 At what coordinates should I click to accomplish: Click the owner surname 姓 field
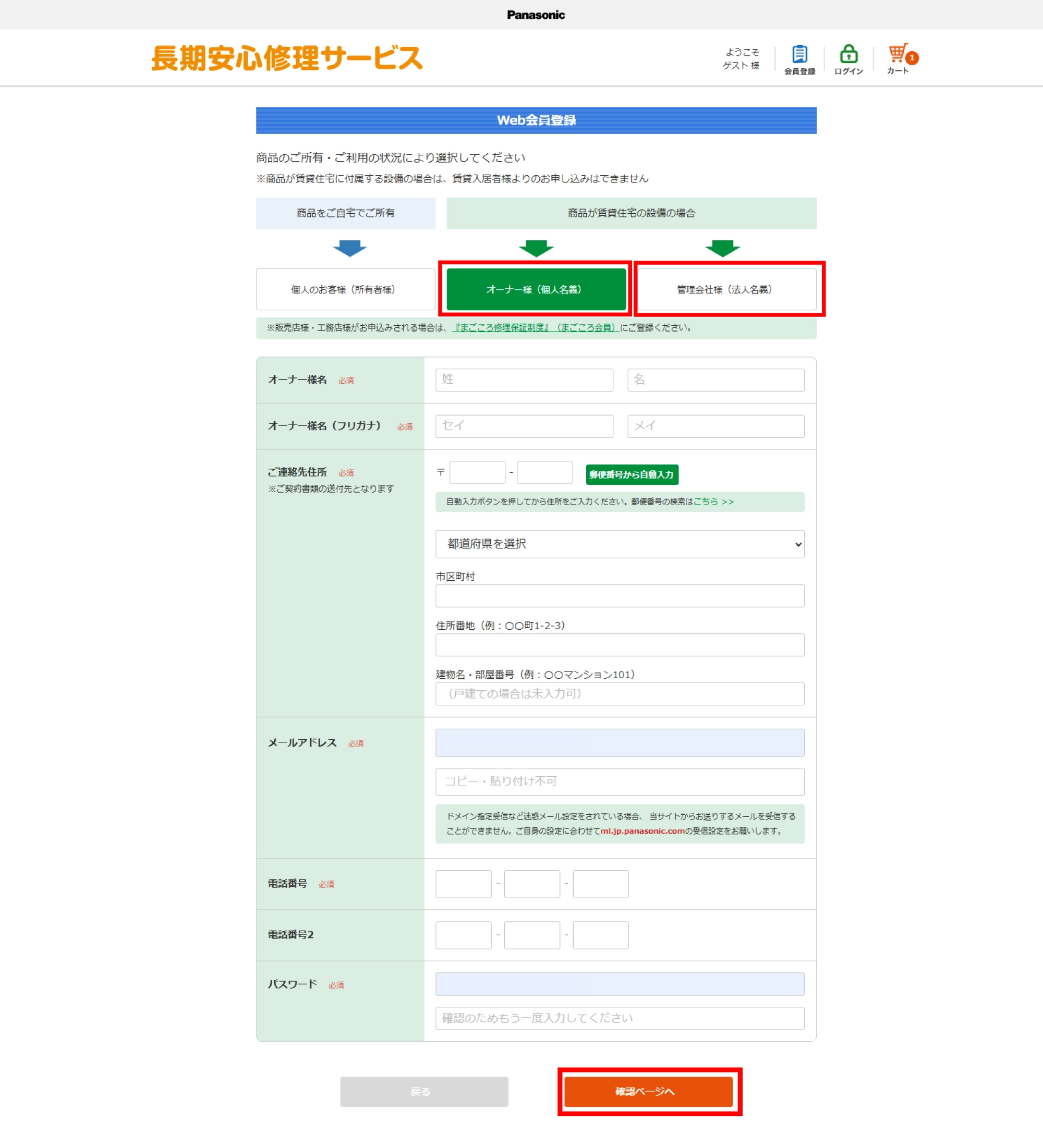(x=524, y=380)
